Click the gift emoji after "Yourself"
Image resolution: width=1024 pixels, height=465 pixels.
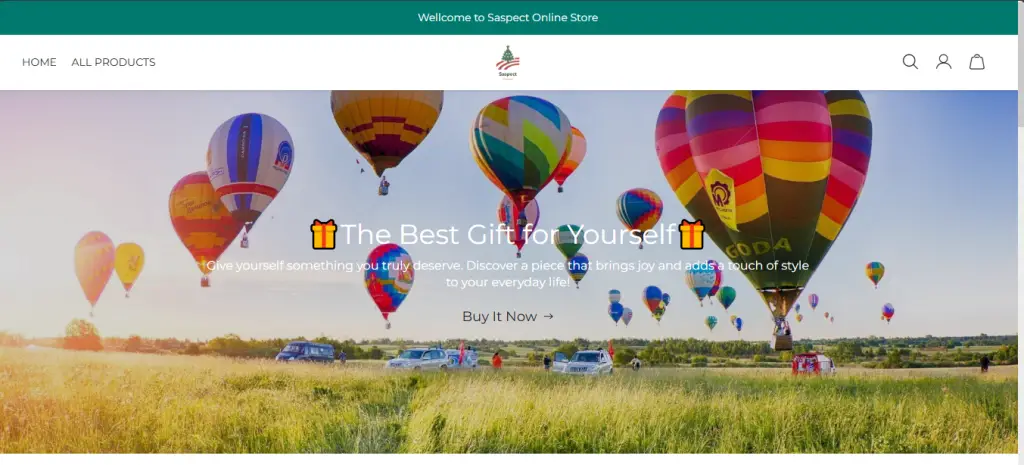pos(692,234)
